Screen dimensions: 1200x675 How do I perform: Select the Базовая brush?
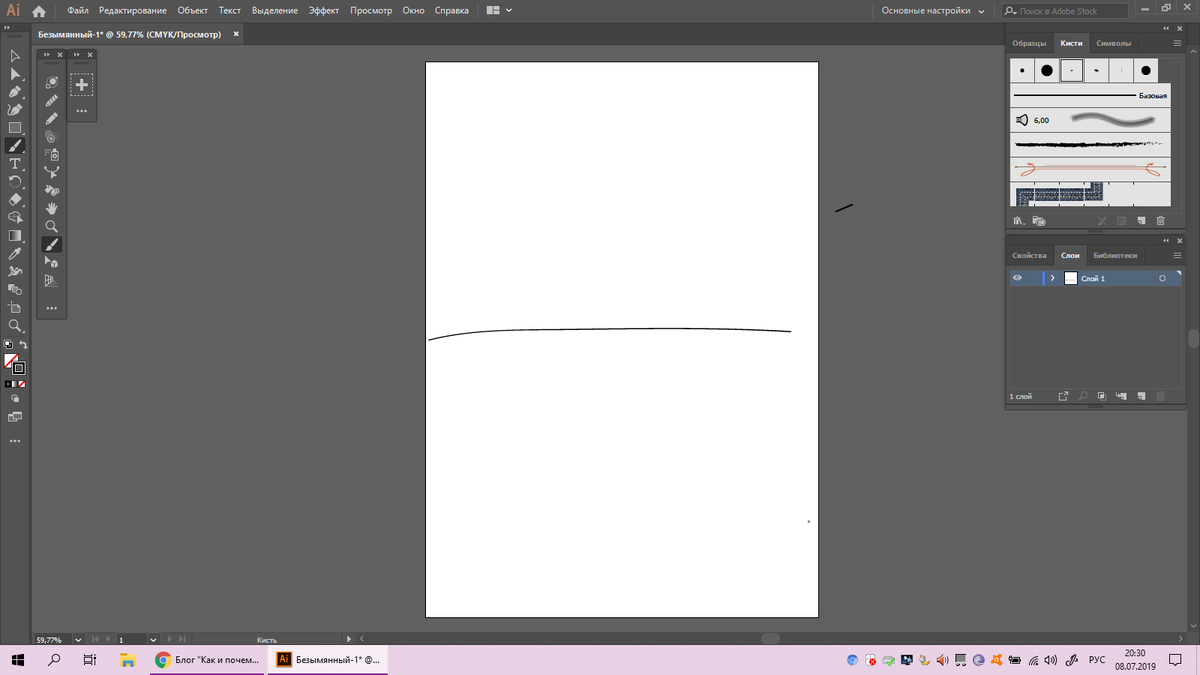tap(1089, 96)
